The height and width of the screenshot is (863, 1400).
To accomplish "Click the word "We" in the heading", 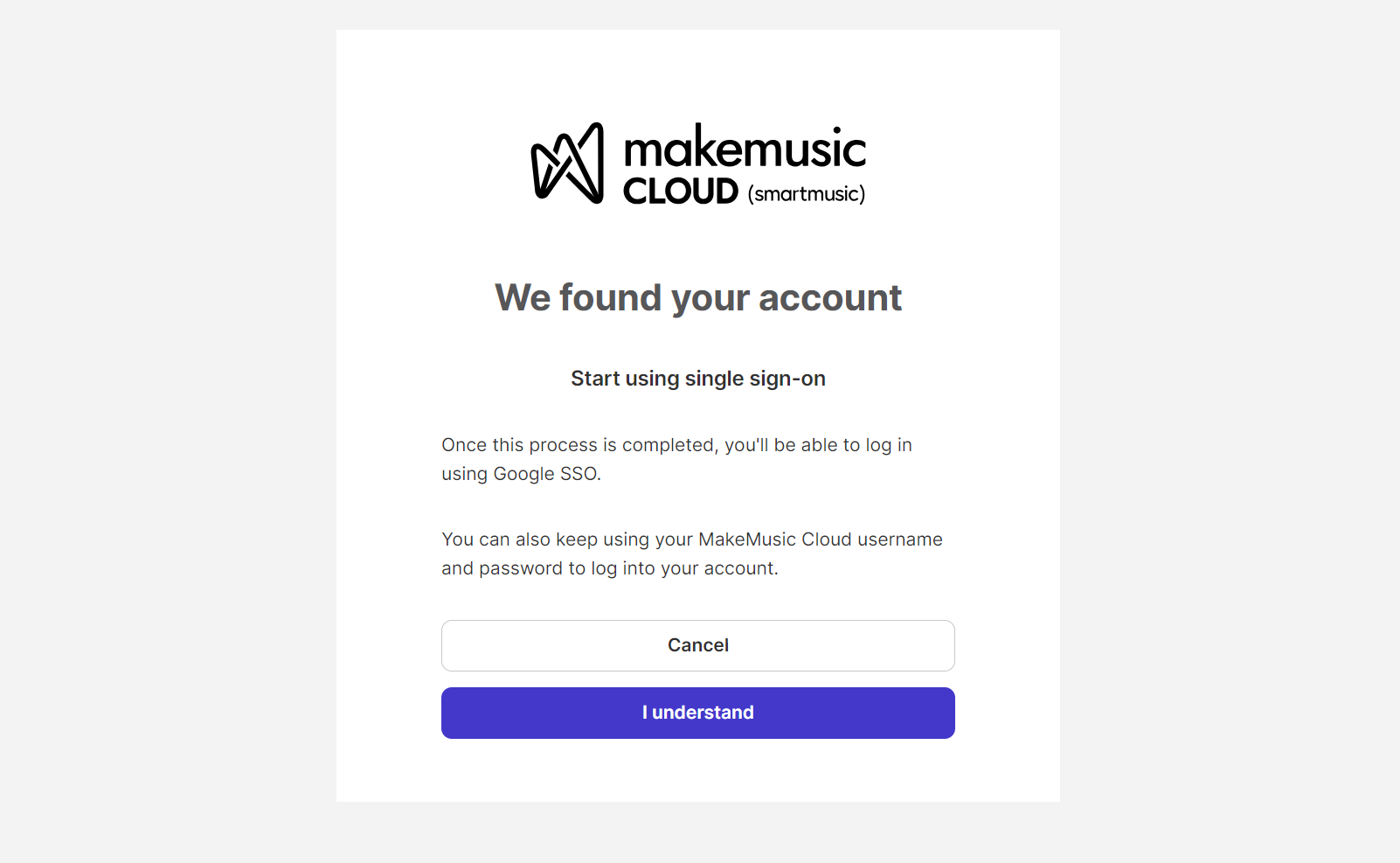I will click(523, 298).
